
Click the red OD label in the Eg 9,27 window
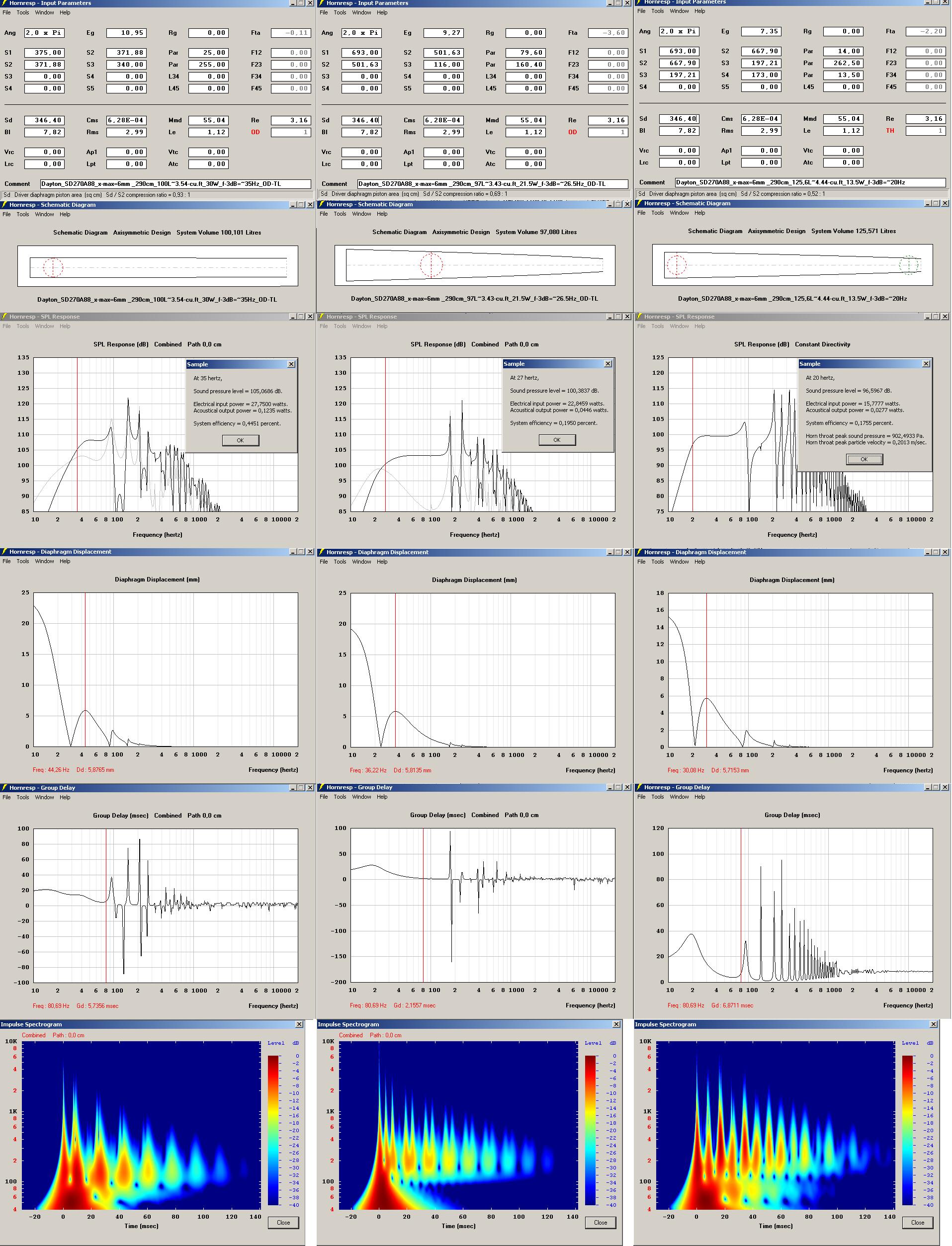pos(573,132)
